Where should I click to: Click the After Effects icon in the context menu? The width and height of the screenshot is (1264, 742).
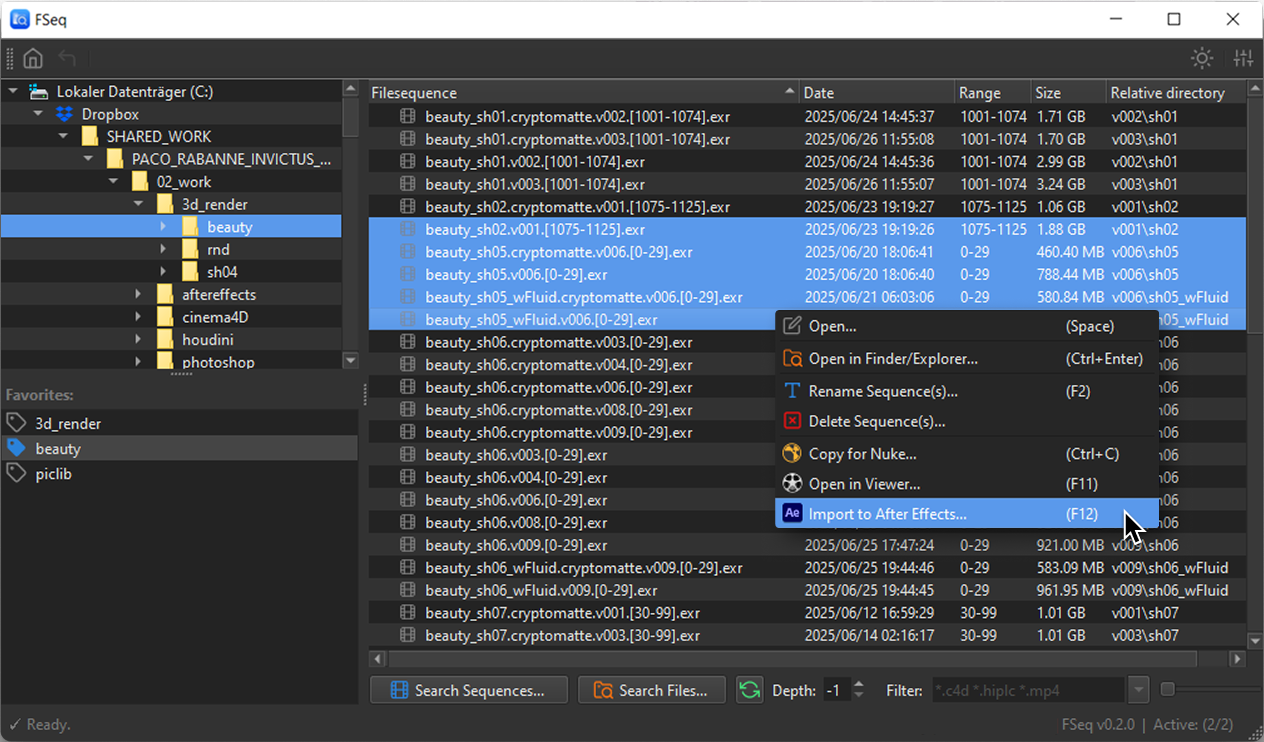[x=792, y=513]
